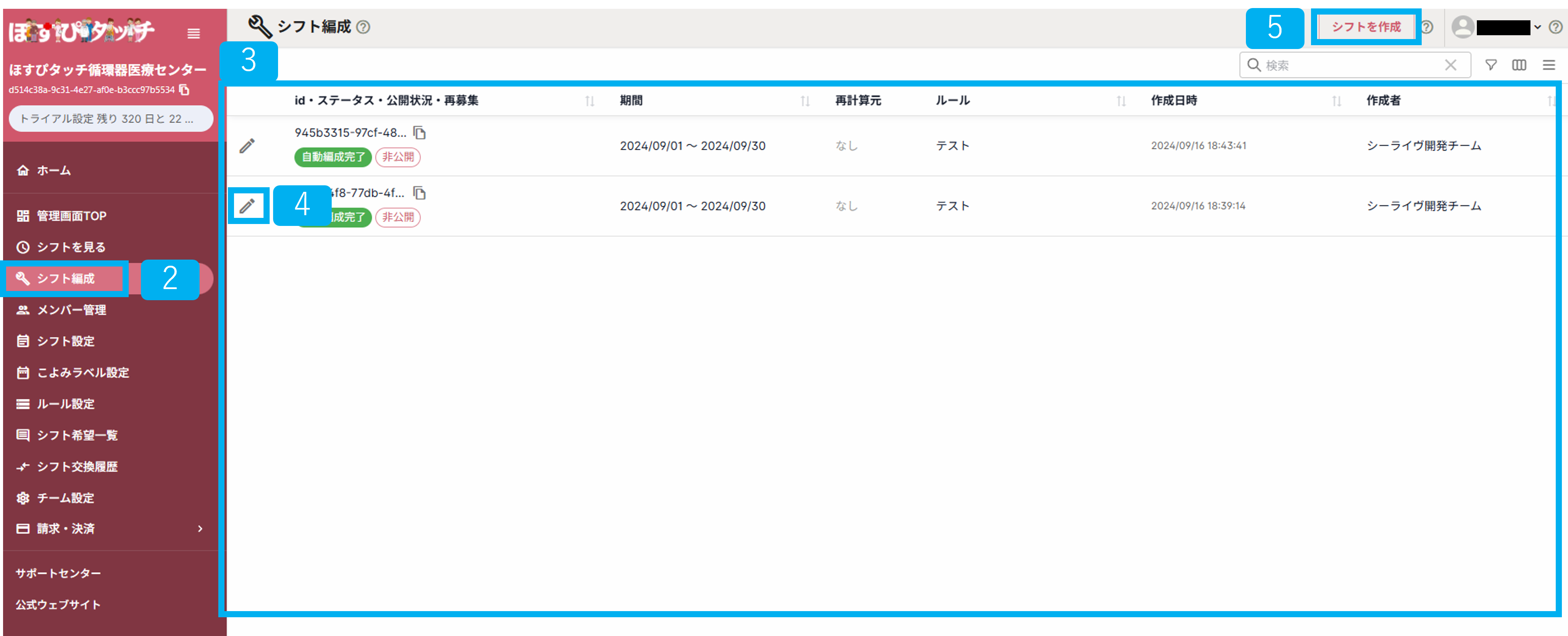Viewport: 1568px width, 636px height.
Task: Click the column settings icon near the filter
Action: coord(1519,65)
